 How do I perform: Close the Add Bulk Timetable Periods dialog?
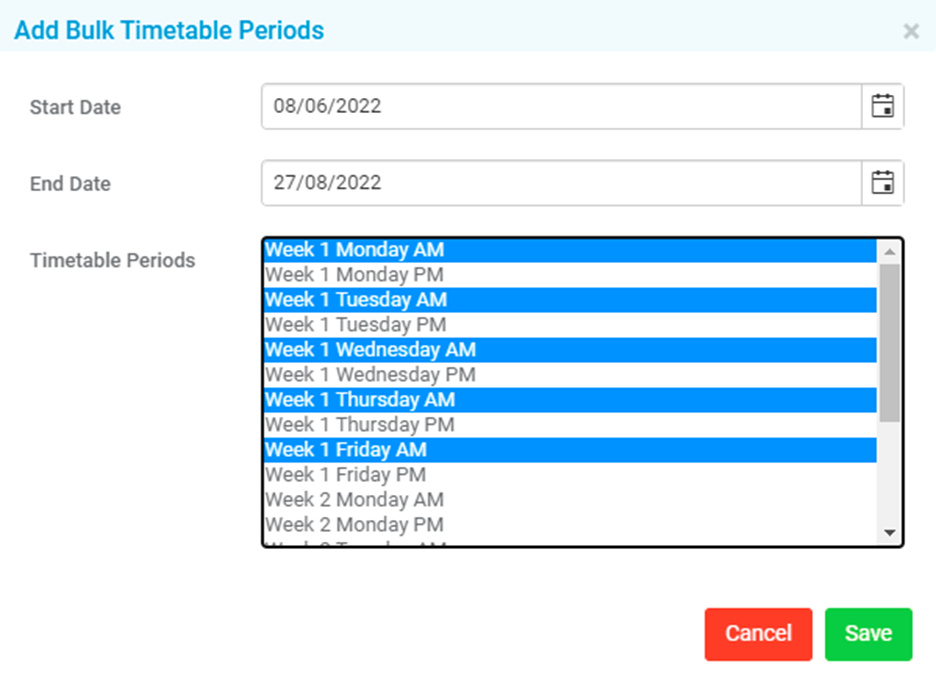tap(911, 31)
